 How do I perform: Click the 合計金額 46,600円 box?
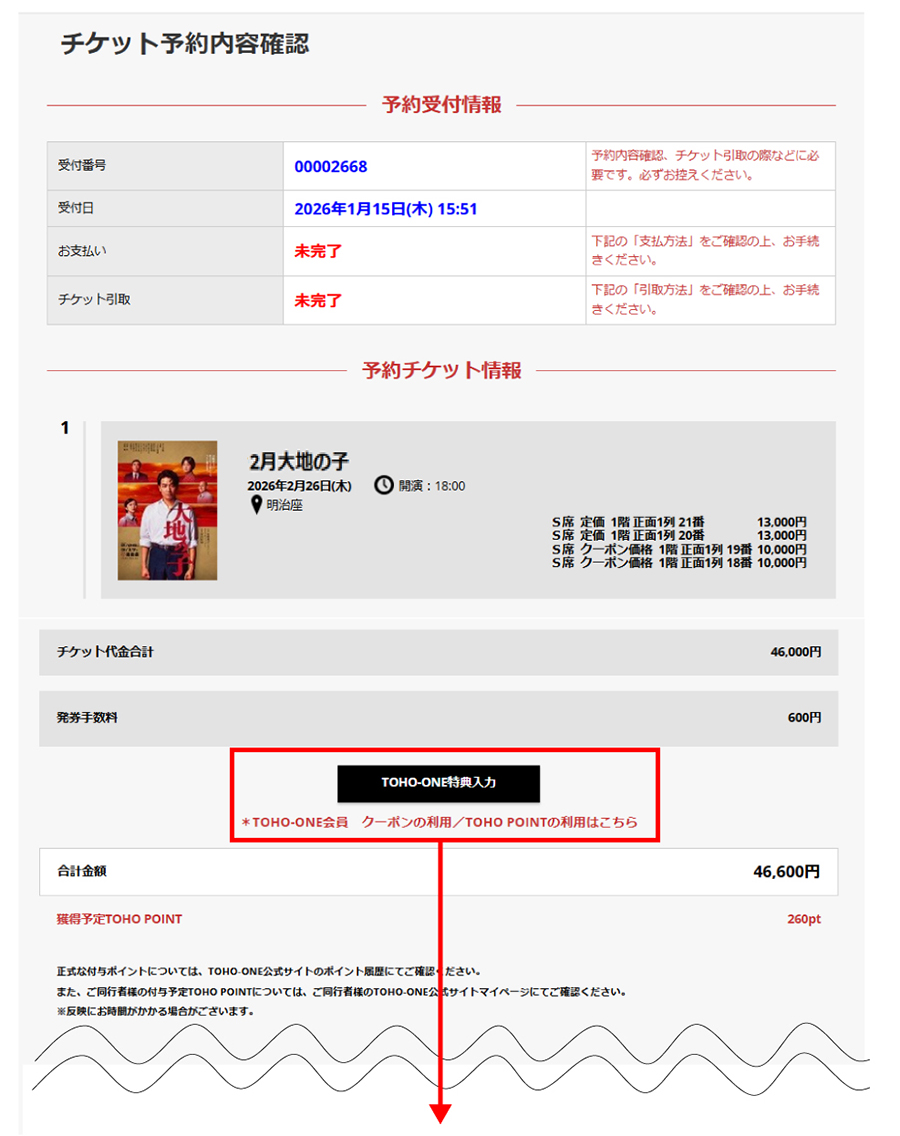(x=438, y=872)
